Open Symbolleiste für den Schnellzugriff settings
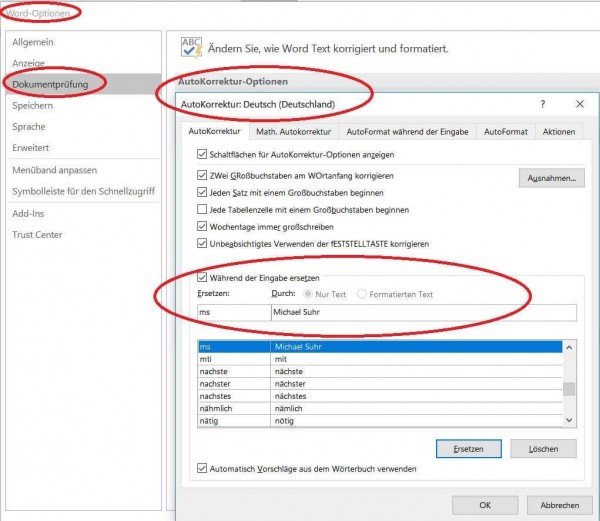 [83, 191]
